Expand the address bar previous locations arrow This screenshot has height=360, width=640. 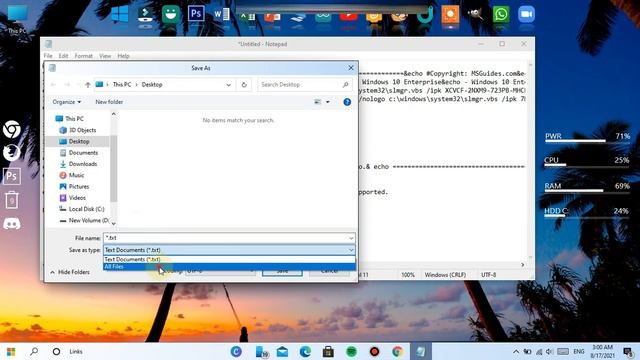[229, 84]
